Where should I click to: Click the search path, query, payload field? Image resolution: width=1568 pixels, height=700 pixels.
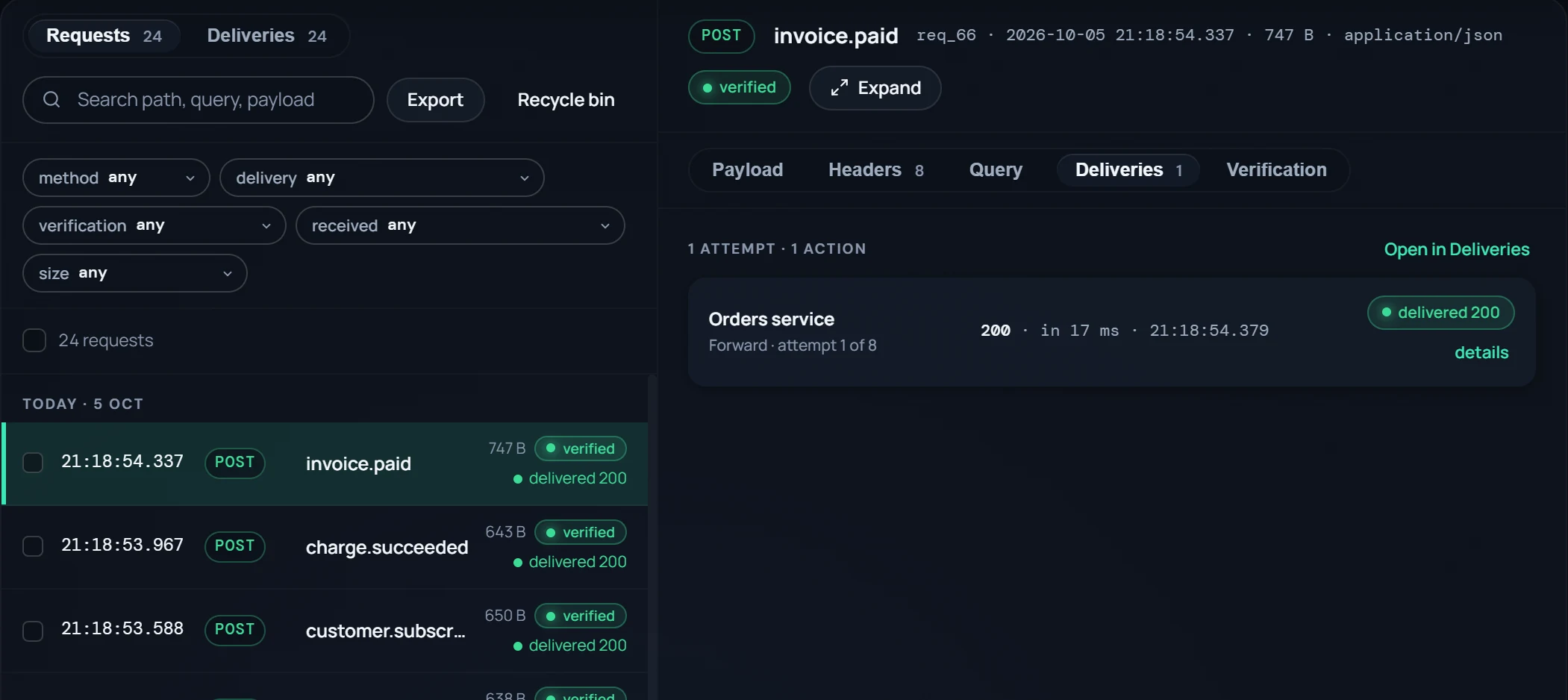(x=199, y=100)
